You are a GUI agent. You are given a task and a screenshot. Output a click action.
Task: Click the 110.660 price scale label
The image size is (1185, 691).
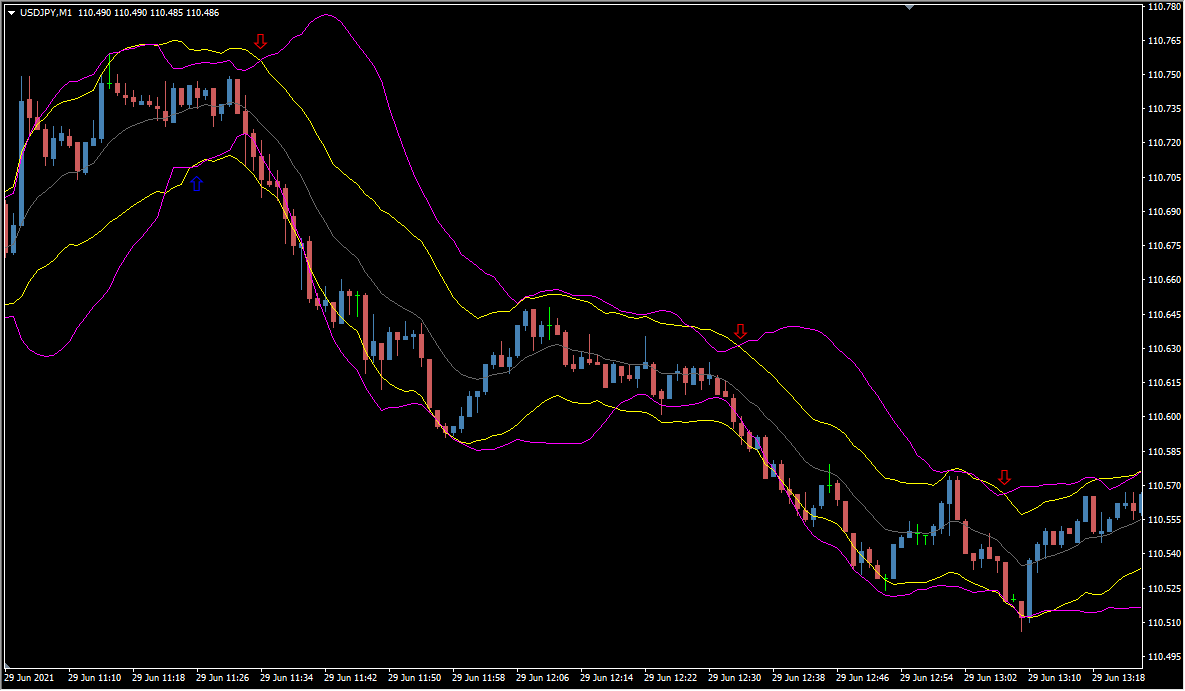(x=1164, y=280)
